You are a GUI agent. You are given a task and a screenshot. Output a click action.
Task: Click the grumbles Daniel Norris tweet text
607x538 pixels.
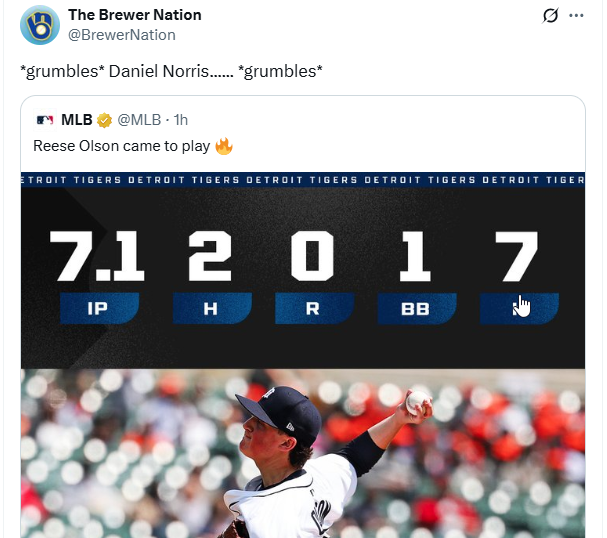pyautogui.click(x=171, y=71)
